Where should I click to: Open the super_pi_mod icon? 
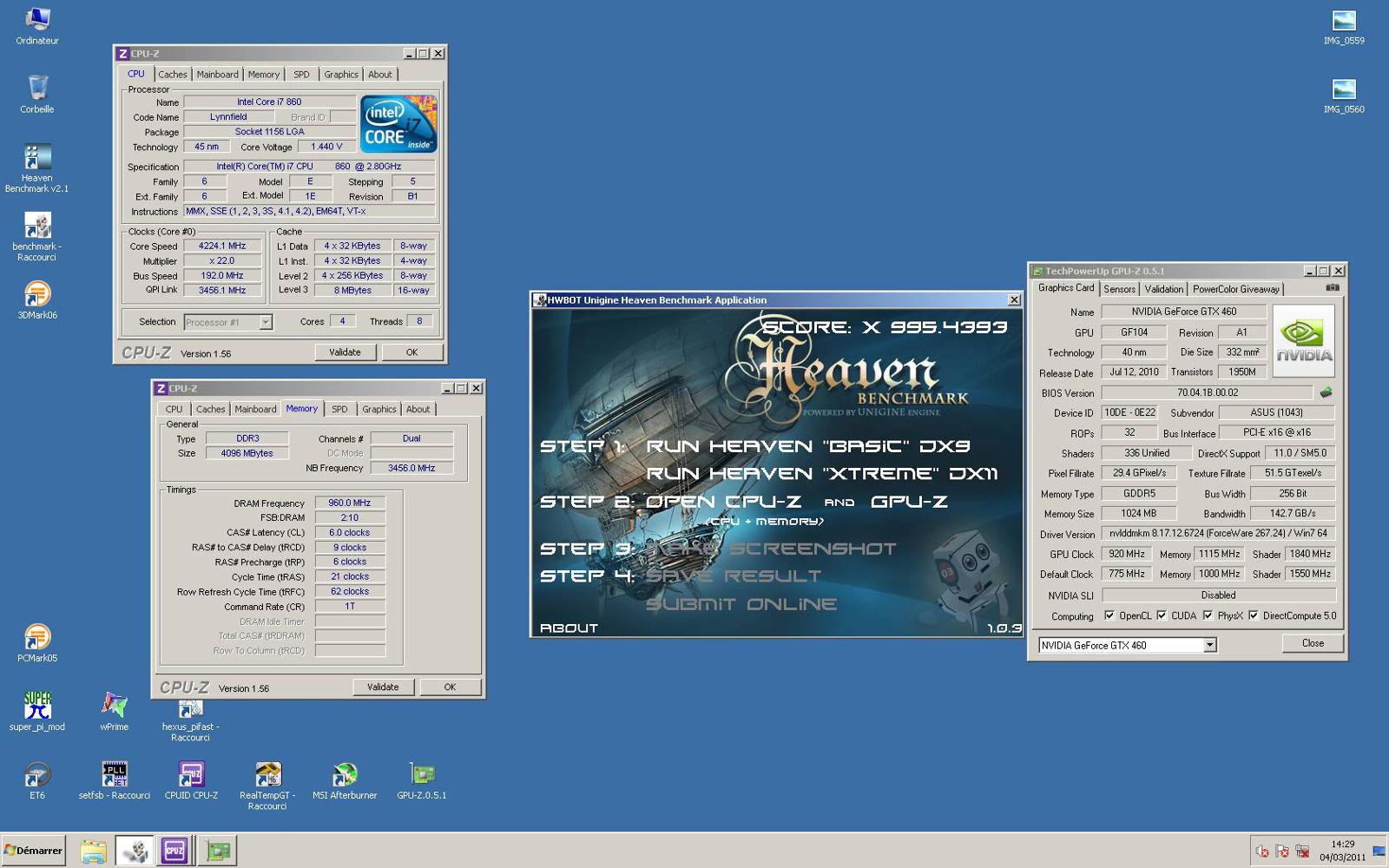pyautogui.click(x=37, y=712)
